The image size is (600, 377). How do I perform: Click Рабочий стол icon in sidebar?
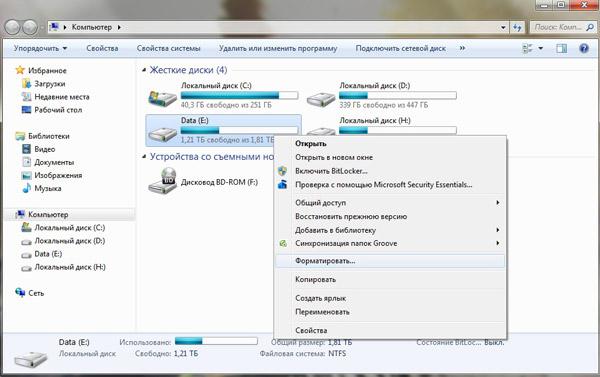(x=26, y=110)
